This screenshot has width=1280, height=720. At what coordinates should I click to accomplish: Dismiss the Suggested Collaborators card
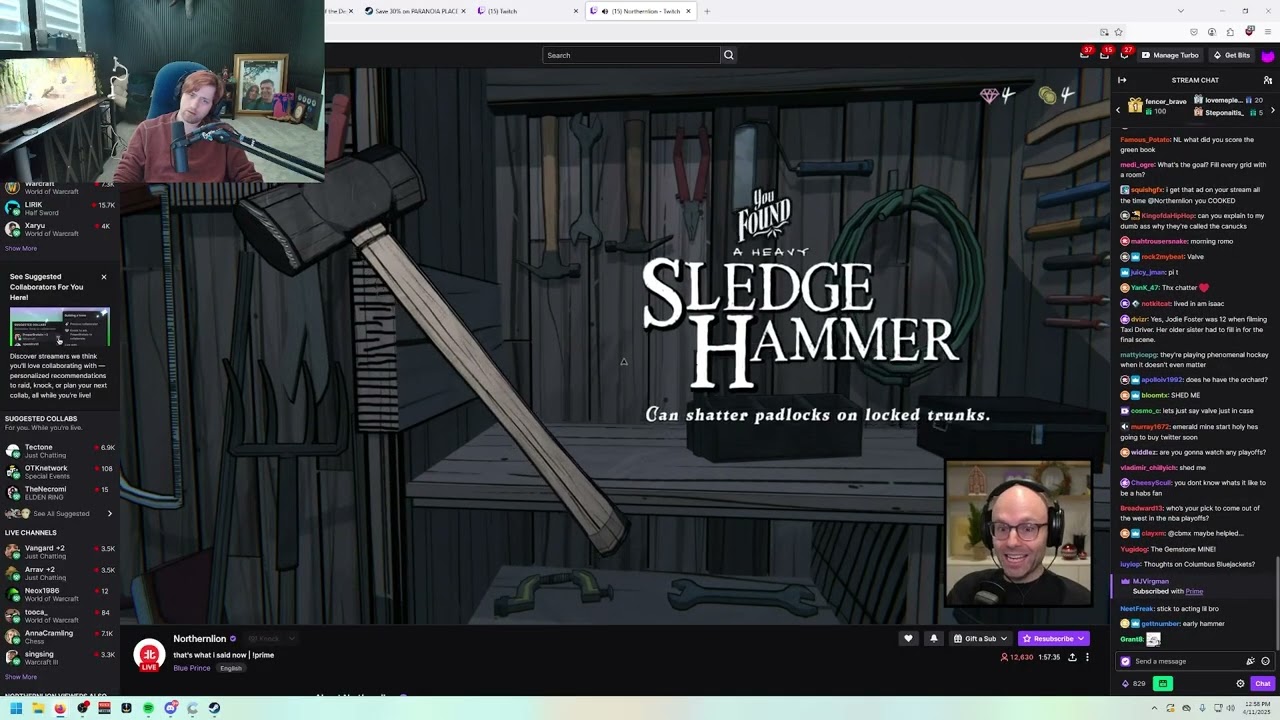click(103, 277)
